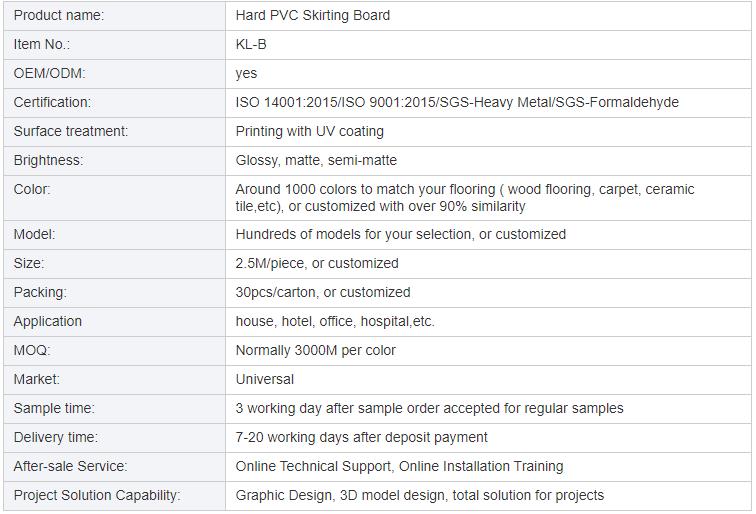This screenshot has height=514, width=756.
Task: Click the "Surface treatment:" label cell
Action: click(x=71, y=132)
